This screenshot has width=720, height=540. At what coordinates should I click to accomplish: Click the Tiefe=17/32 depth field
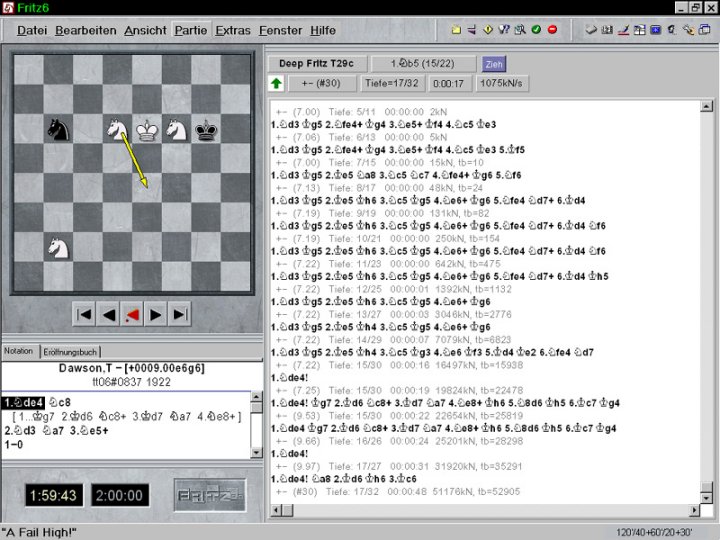[392, 84]
